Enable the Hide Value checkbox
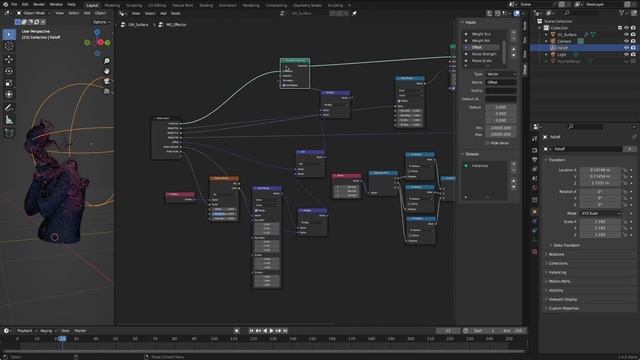 tap(487, 143)
